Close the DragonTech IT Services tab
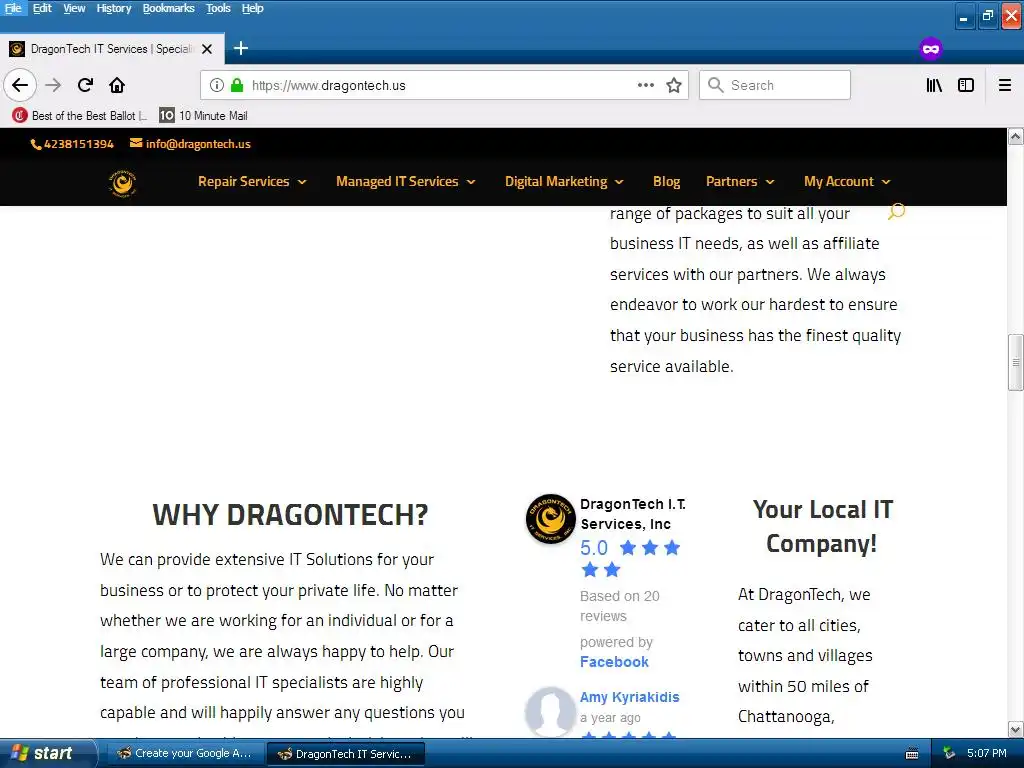Image resolution: width=1024 pixels, height=768 pixels. coord(207,49)
